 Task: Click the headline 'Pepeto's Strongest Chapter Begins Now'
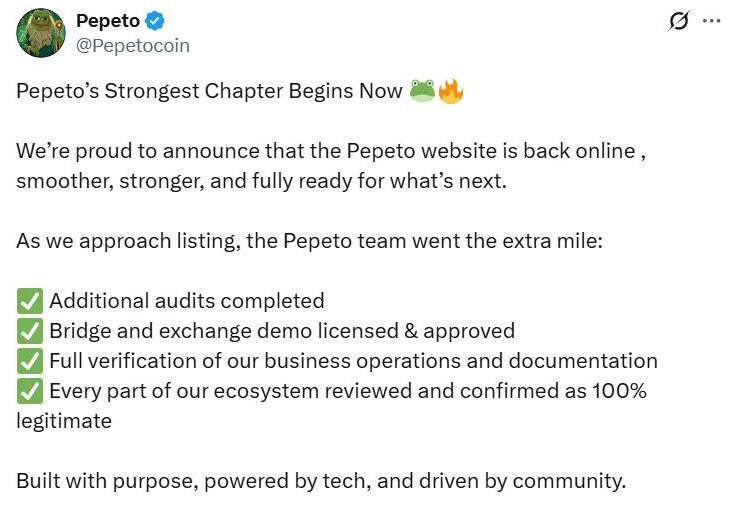(x=210, y=92)
